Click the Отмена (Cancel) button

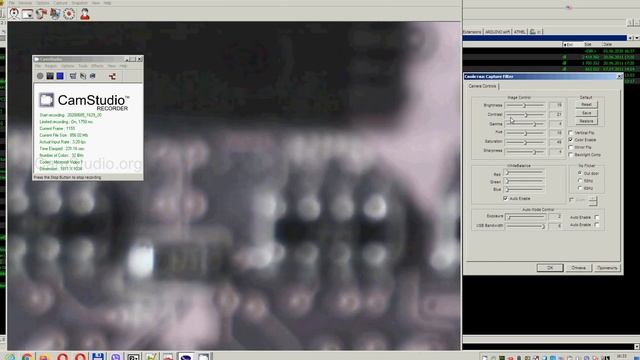[578, 268]
